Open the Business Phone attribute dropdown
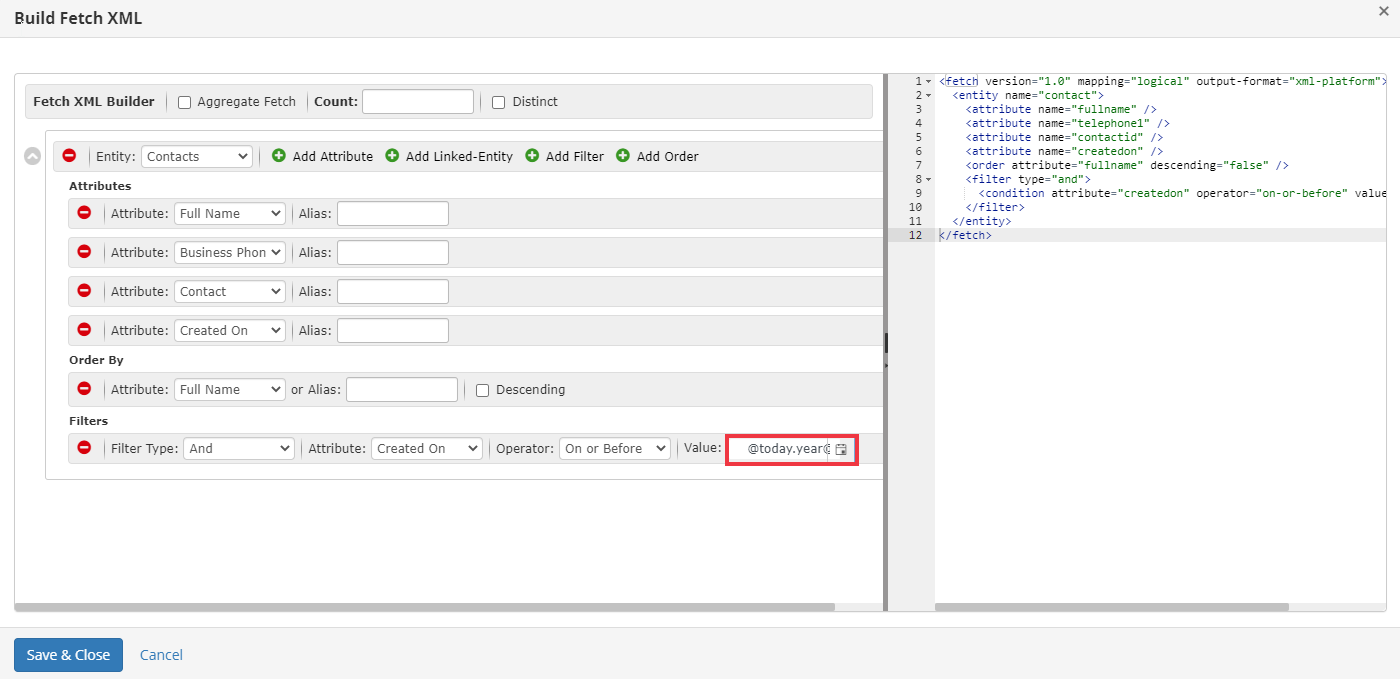This screenshot has height=679, width=1400. pyautogui.click(x=230, y=252)
